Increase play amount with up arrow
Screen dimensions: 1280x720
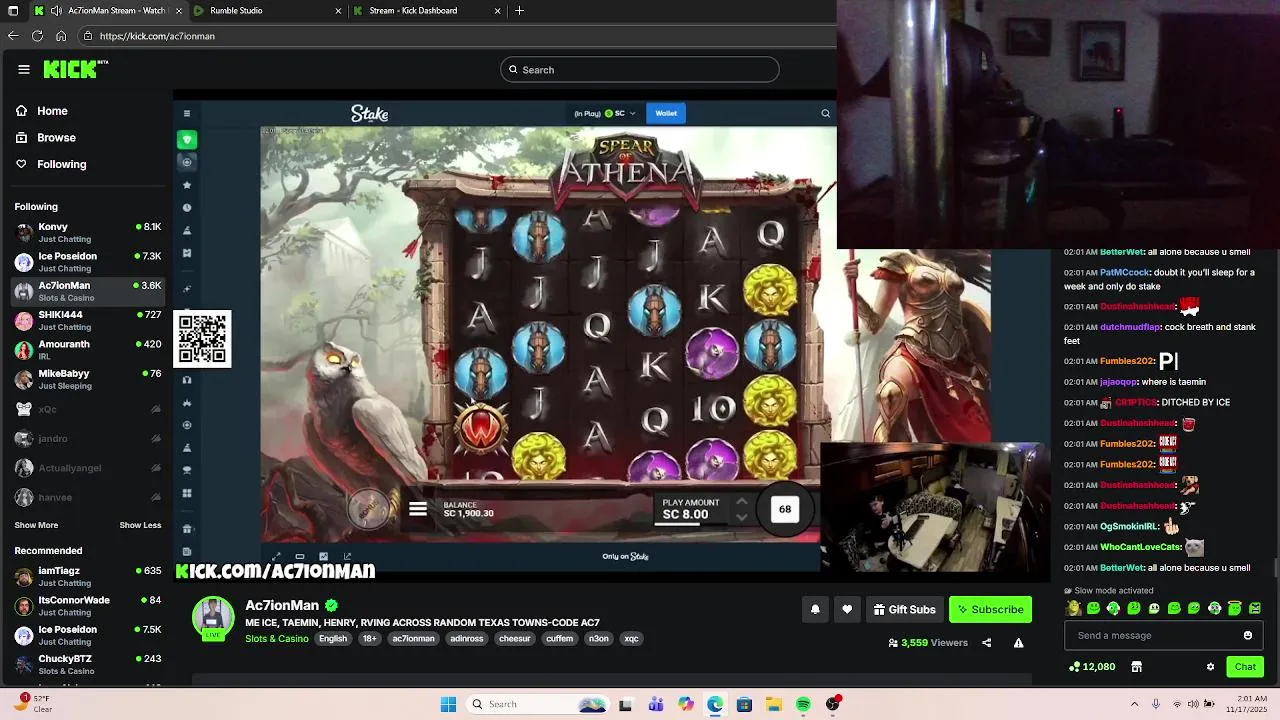[741, 501]
